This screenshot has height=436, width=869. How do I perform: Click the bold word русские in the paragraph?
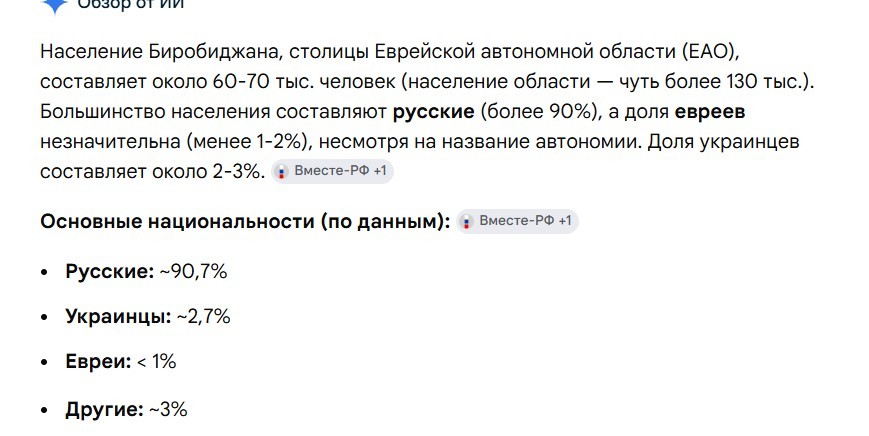pyautogui.click(x=433, y=112)
